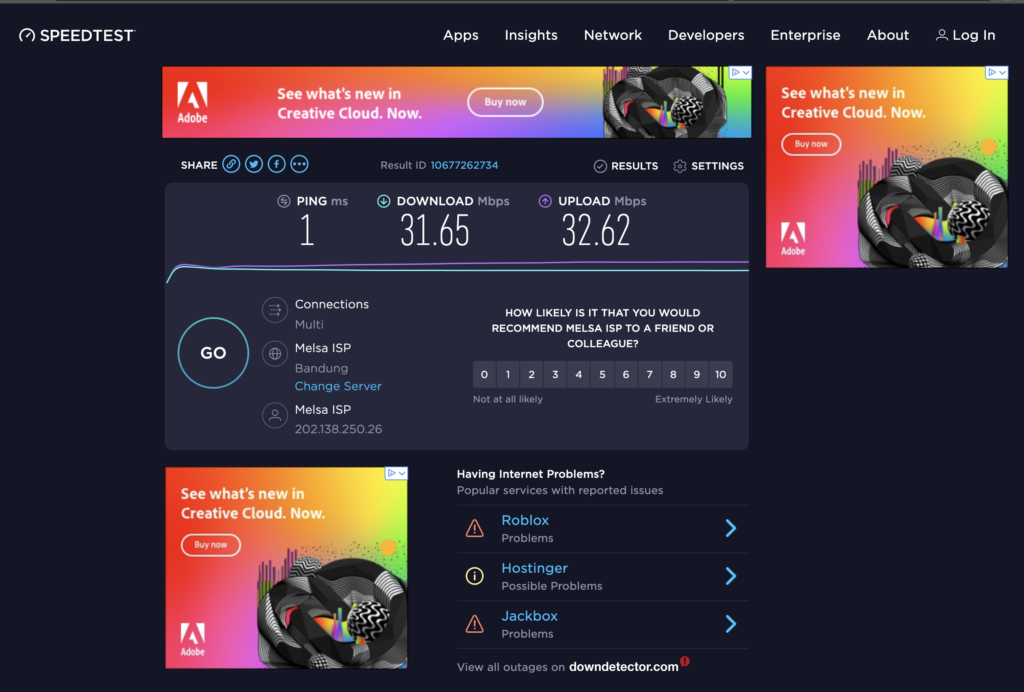Rate recommendation score 2

pyautogui.click(x=532, y=374)
